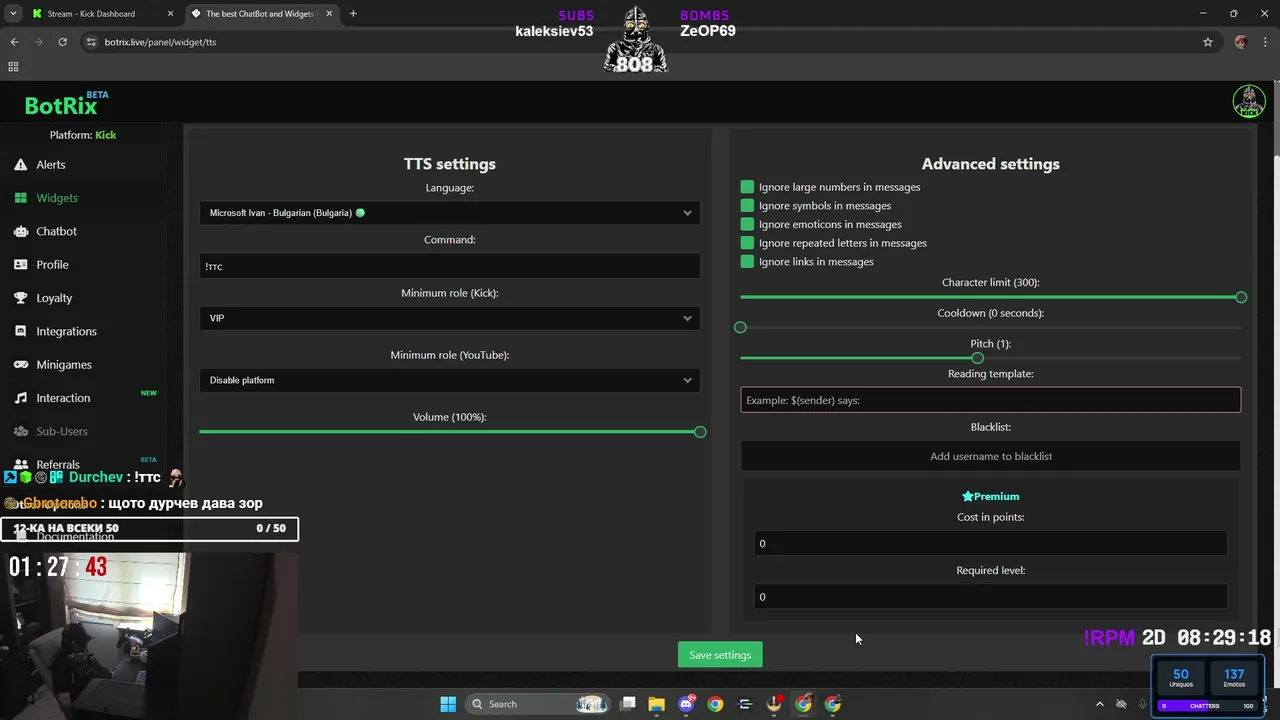Image resolution: width=1280 pixels, height=720 pixels.
Task: Open Widgets in the sidebar
Action: (56, 198)
